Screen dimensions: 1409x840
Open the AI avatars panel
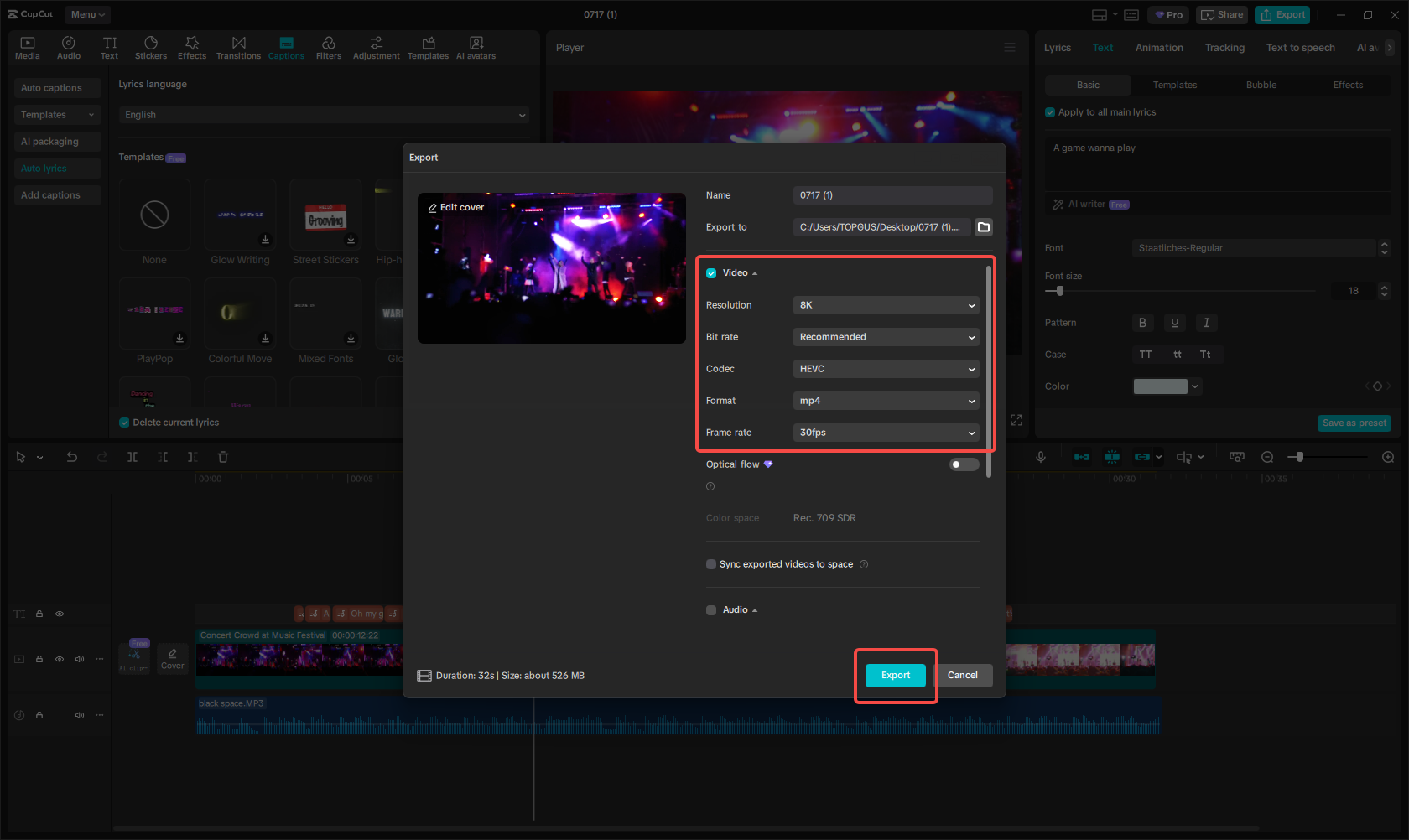coord(476,48)
